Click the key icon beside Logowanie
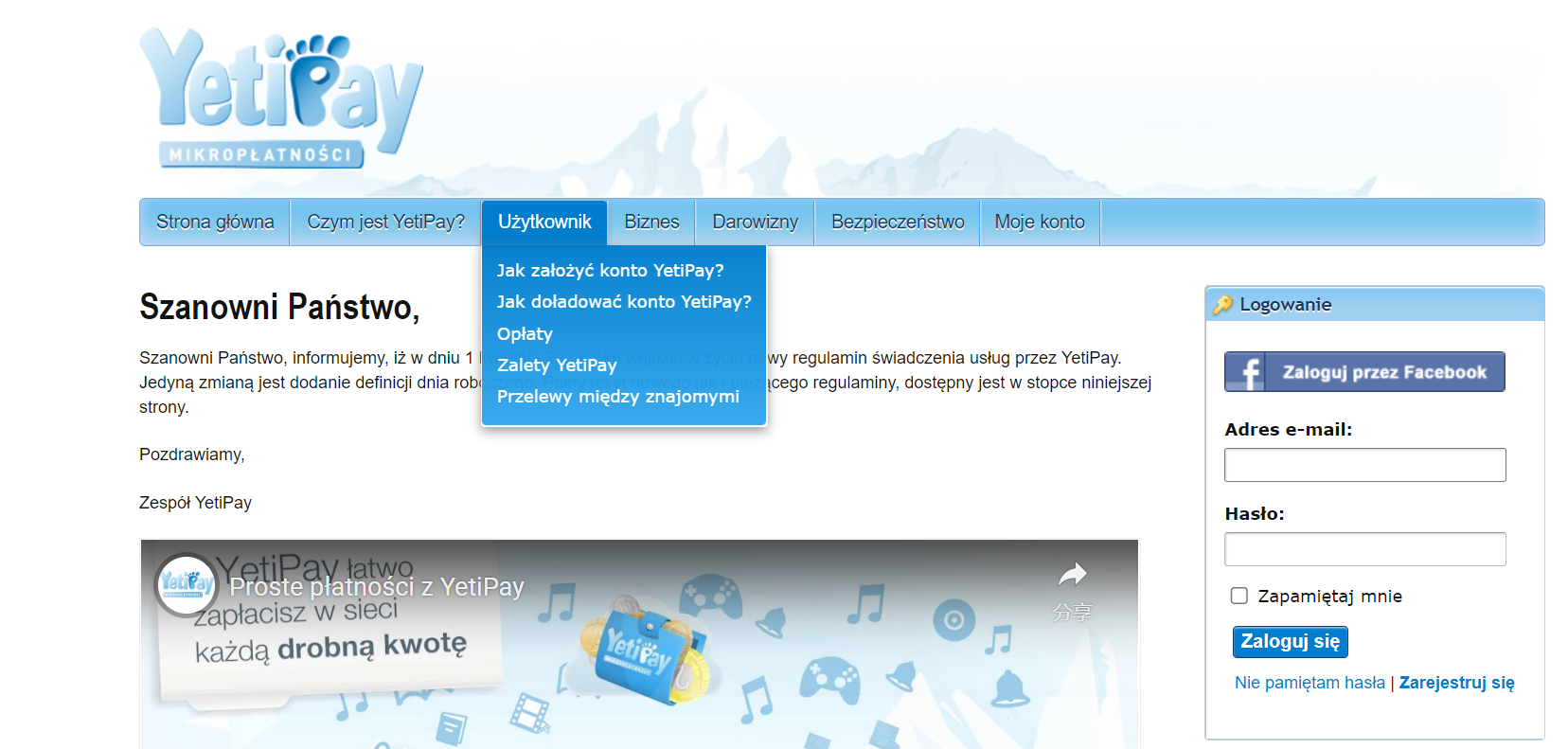1568x749 pixels. coord(1222,304)
